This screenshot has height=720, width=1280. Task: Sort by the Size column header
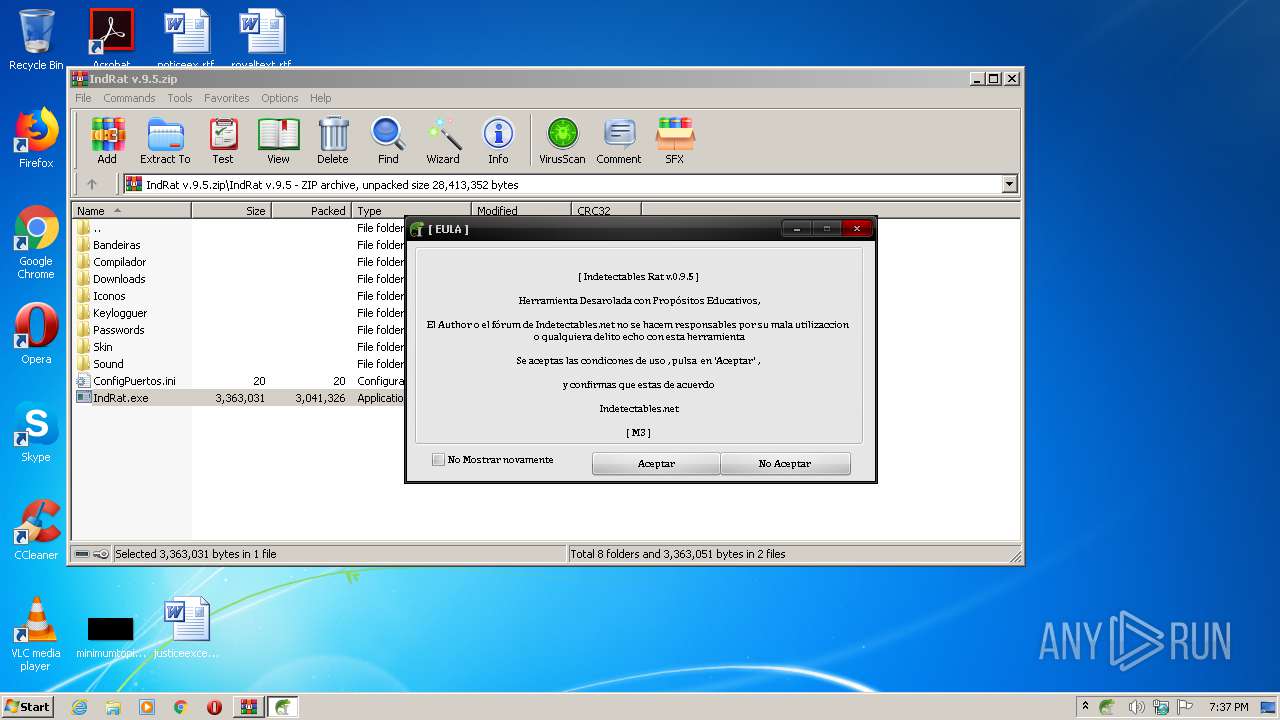pos(231,211)
